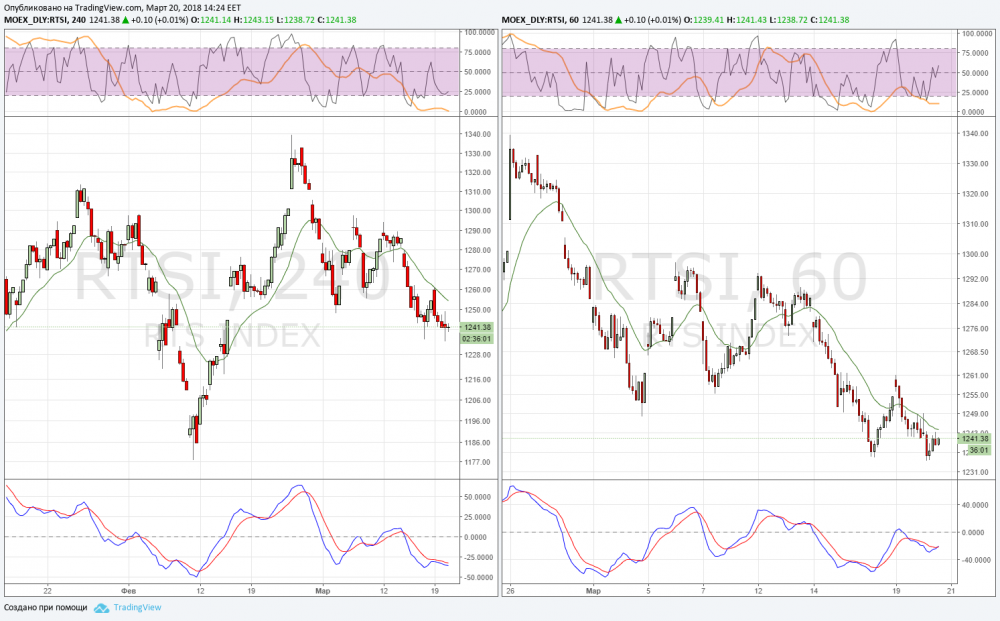This screenshot has width=1000, height=621.
Task: Click the -50.0000 oscillator scale label
Action: click(478, 578)
